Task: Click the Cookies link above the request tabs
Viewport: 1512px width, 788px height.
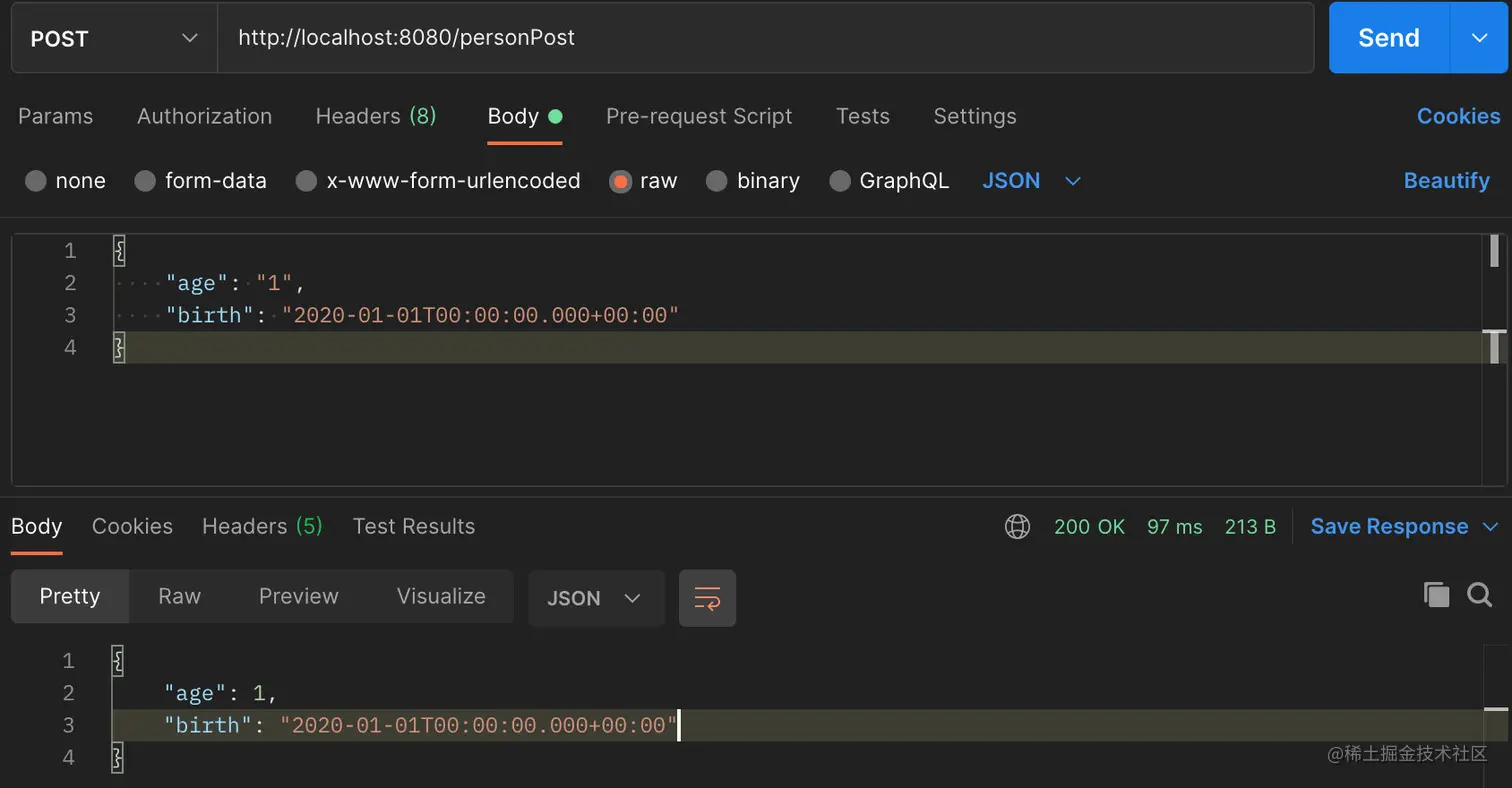Action: click(x=1458, y=116)
